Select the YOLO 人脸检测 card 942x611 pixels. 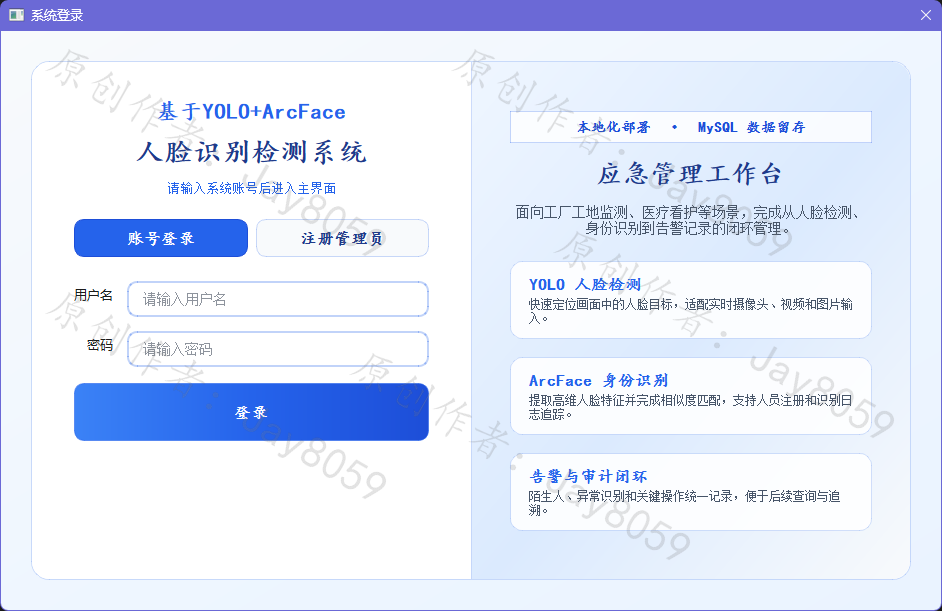click(x=691, y=300)
